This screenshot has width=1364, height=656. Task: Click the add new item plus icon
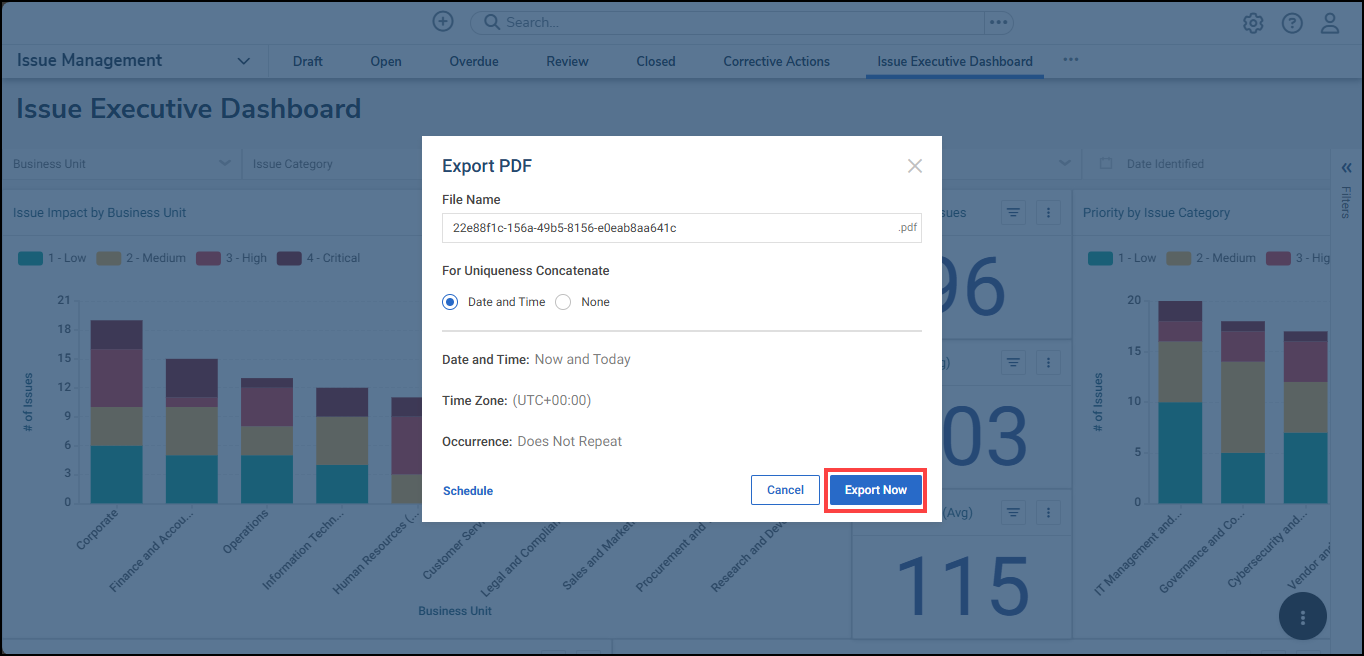pyautogui.click(x=442, y=20)
